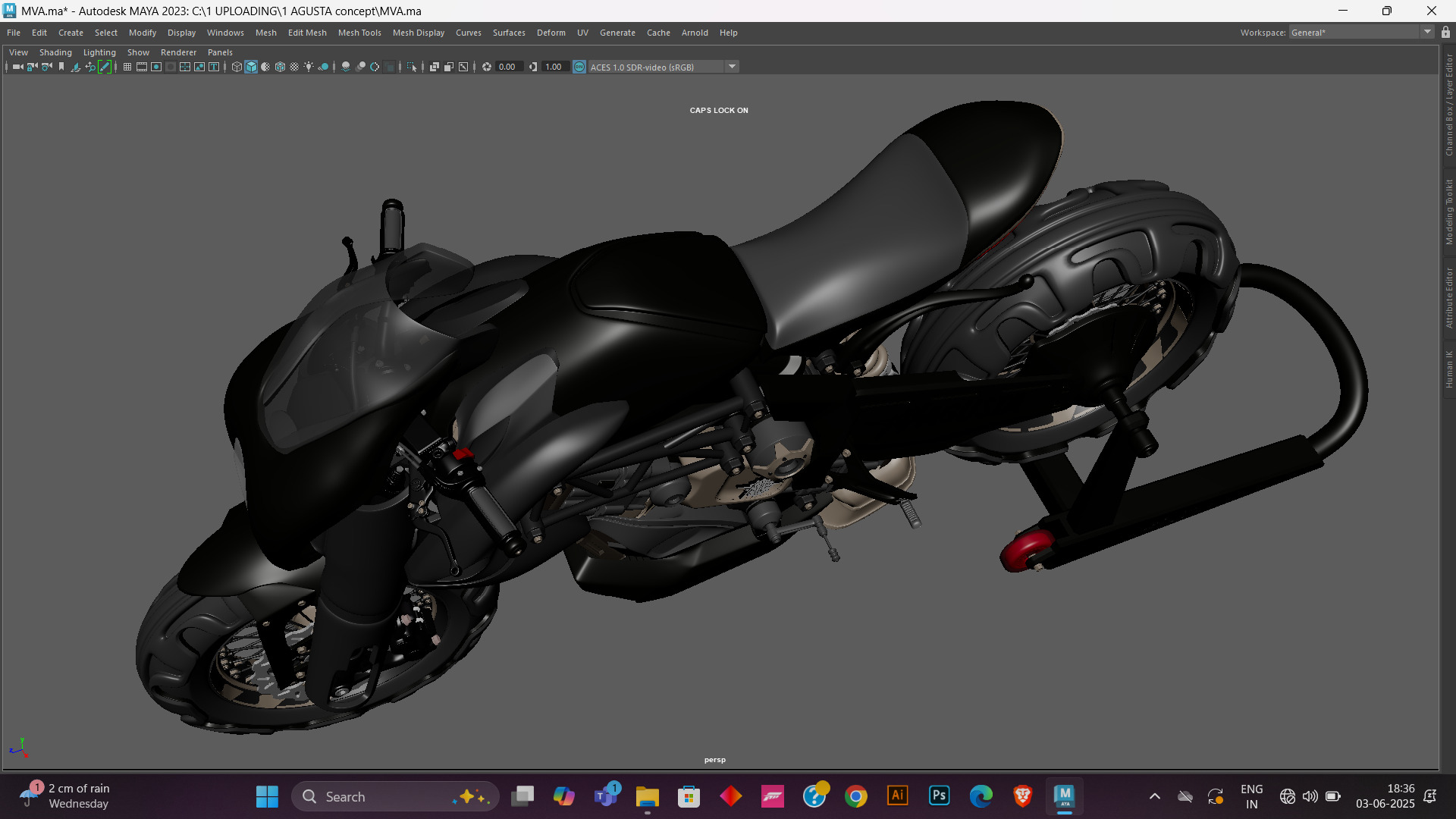Viewport: 1456px width, 819px height.
Task: Toggle the View Transform ON button
Action: (x=579, y=67)
